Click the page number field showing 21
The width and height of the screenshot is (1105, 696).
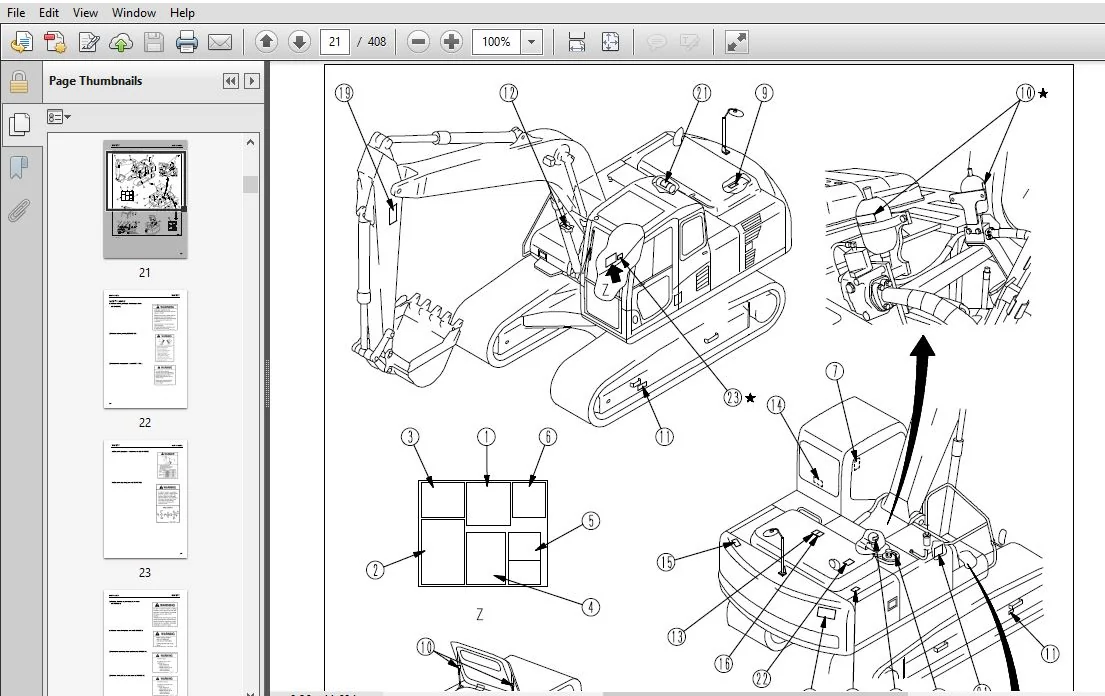click(x=335, y=42)
